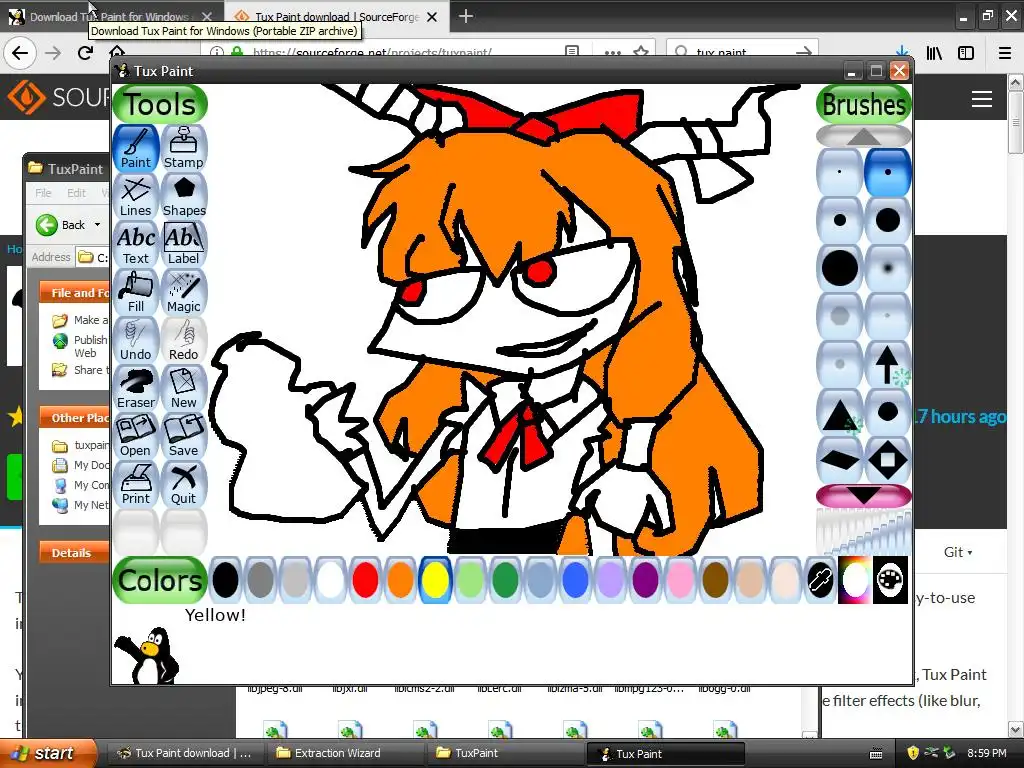Adjust the brush spacing slider
Screen dimensions: 1024x768
[x=863, y=531]
